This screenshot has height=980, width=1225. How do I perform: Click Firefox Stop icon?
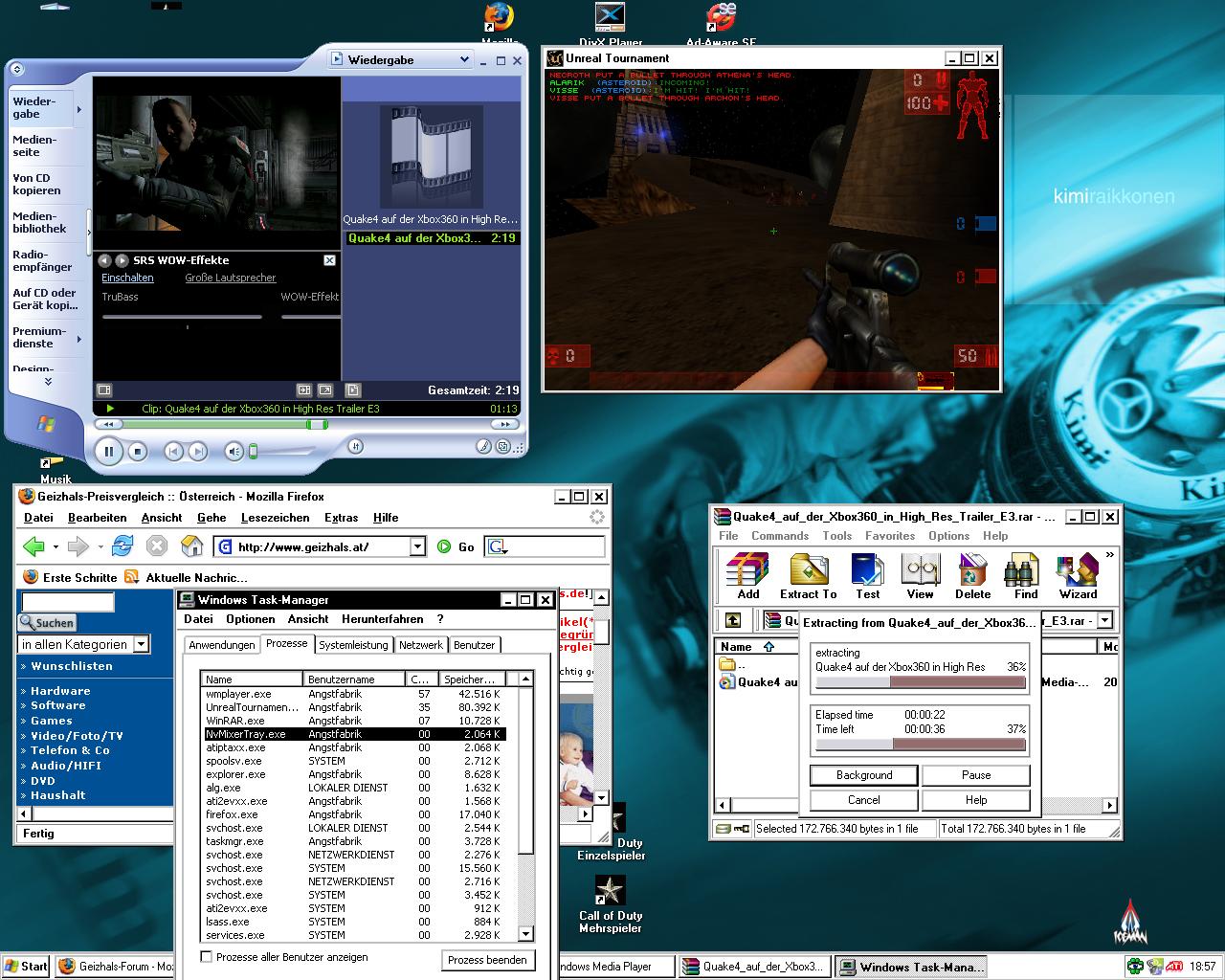point(157,546)
